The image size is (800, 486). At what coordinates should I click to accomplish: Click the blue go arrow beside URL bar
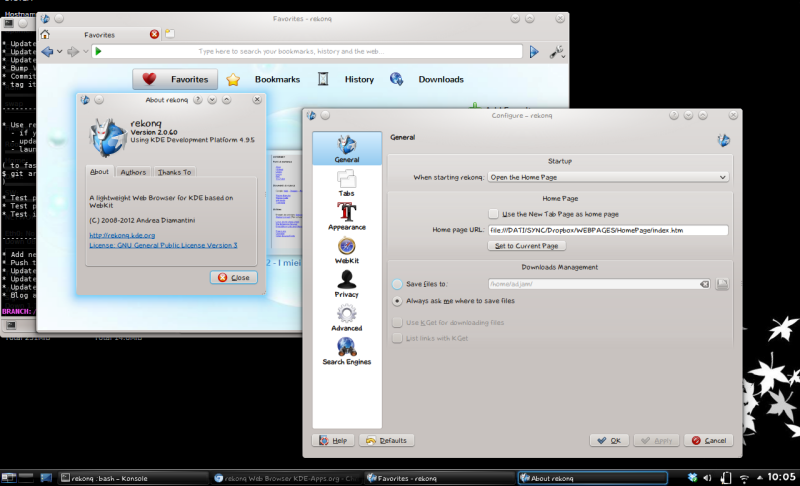(x=534, y=52)
